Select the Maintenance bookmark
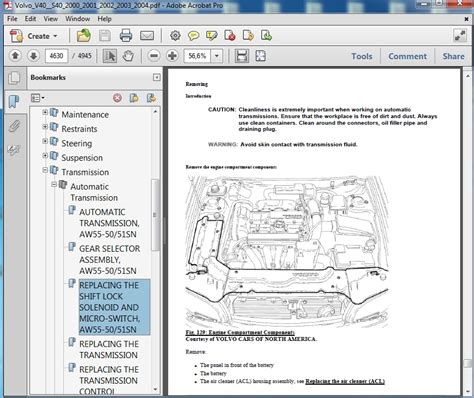This screenshot has height=398, width=474. (x=85, y=114)
